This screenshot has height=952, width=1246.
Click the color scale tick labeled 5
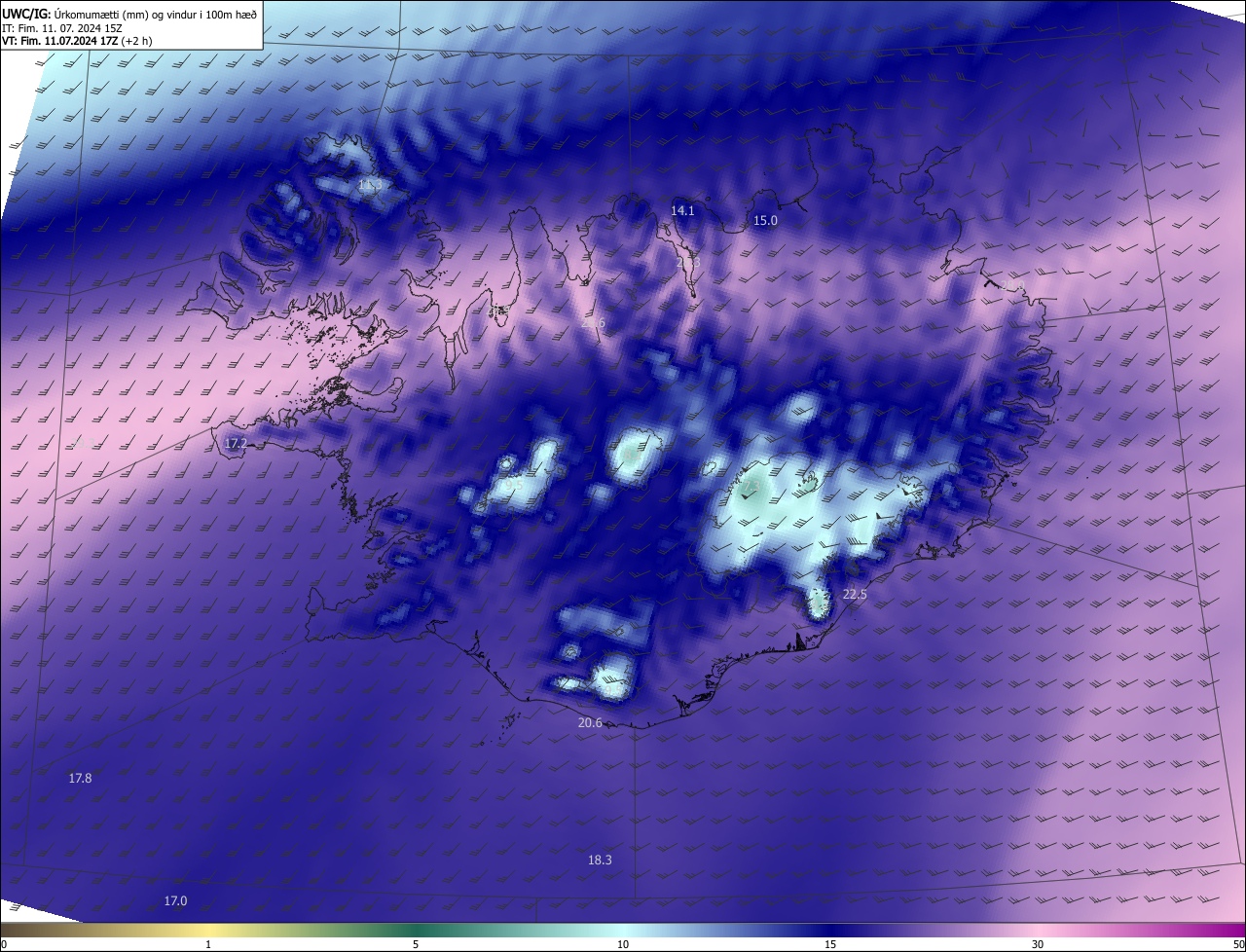pos(416,944)
